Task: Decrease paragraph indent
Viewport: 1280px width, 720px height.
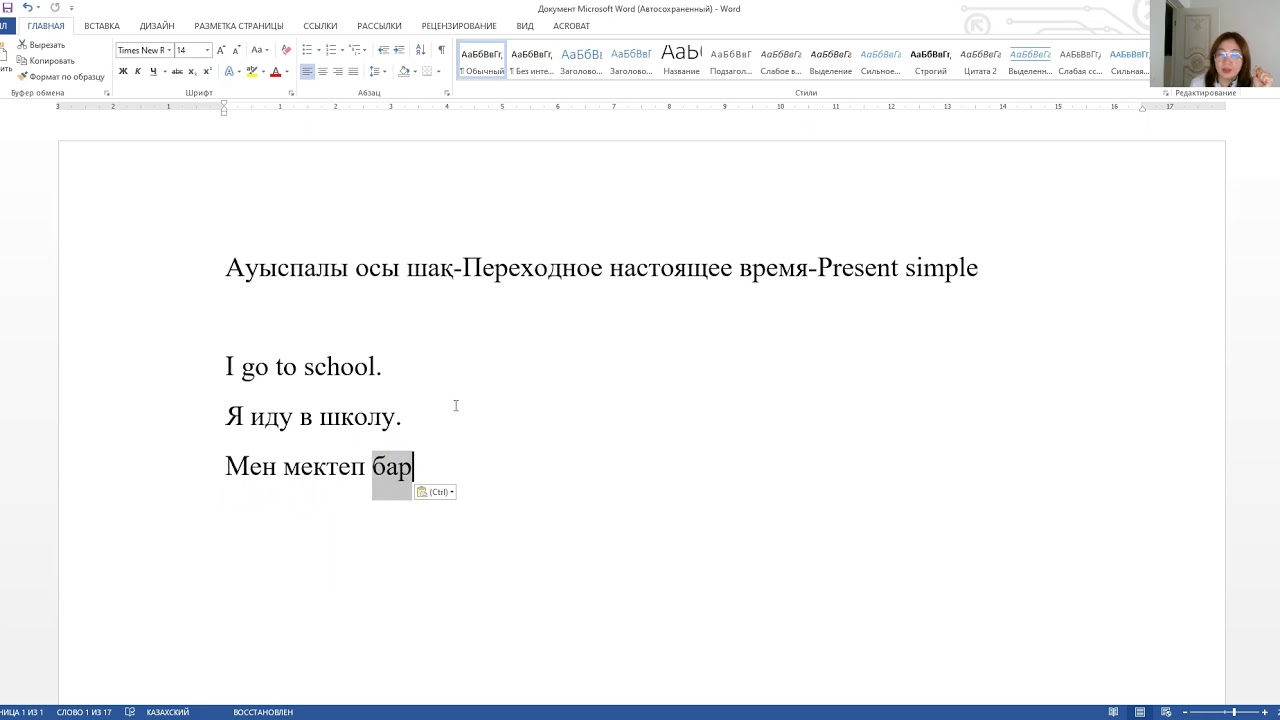Action: (x=383, y=50)
